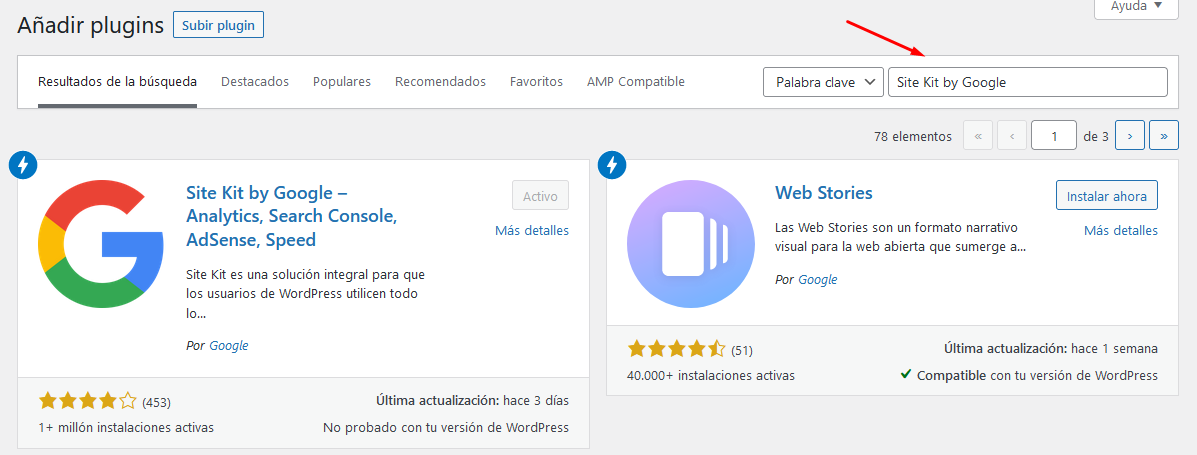The height and width of the screenshot is (455, 1197).
Task: Click the Site Kit description paragraph
Action: 305,294
